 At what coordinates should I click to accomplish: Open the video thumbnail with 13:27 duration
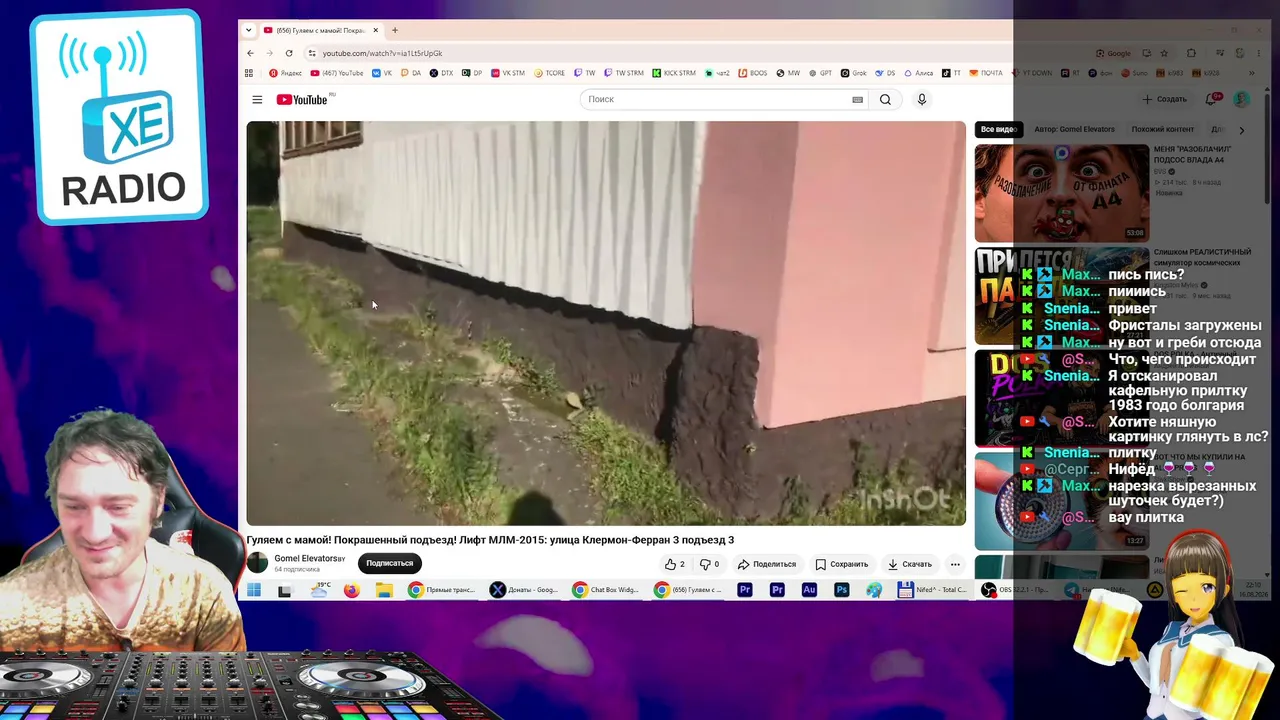click(1062, 500)
